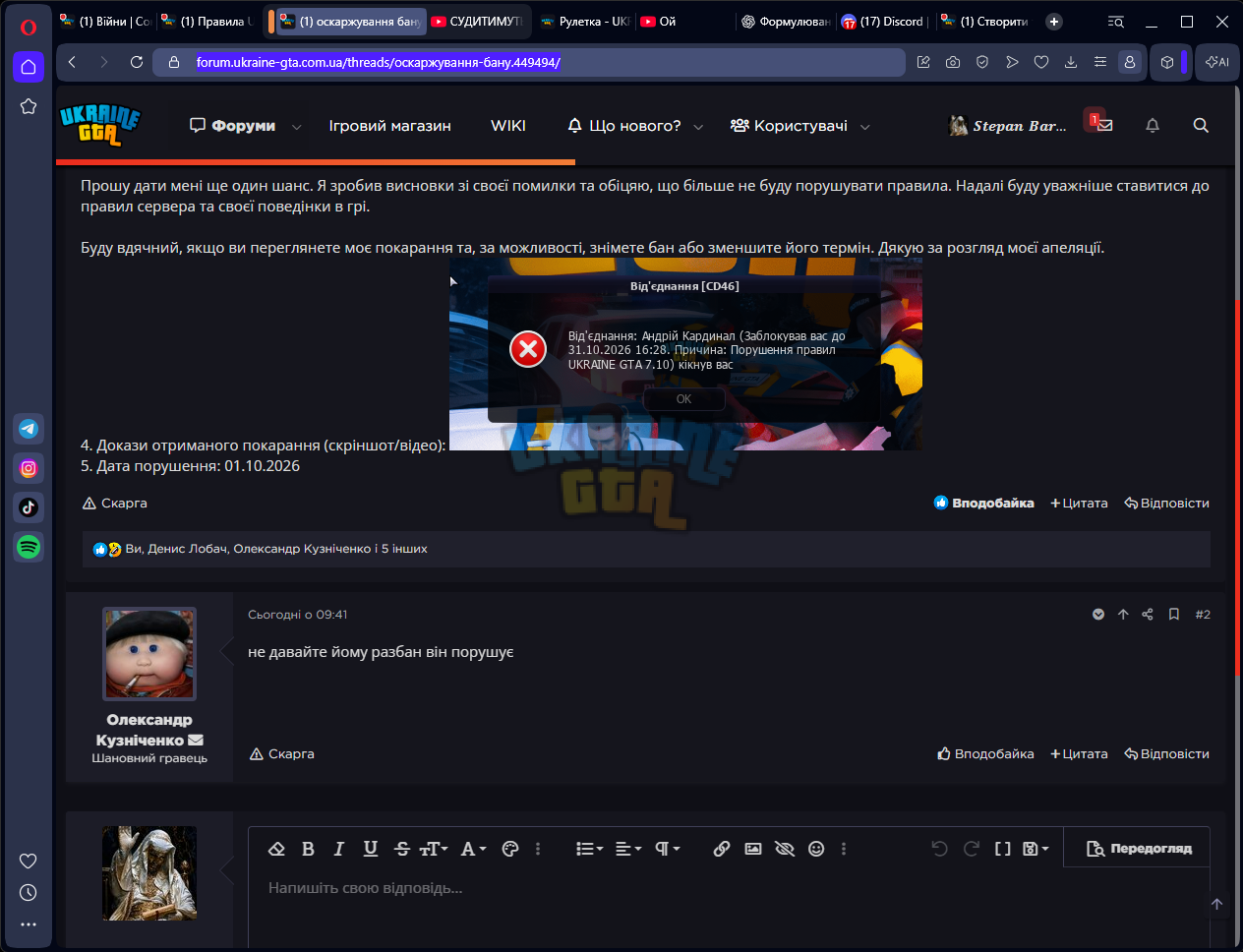Image resolution: width=1243 pixels, height=952 pixels.
Task: Expand the Що нового? dropdown arrow
Action: click(x=699, y=126)
